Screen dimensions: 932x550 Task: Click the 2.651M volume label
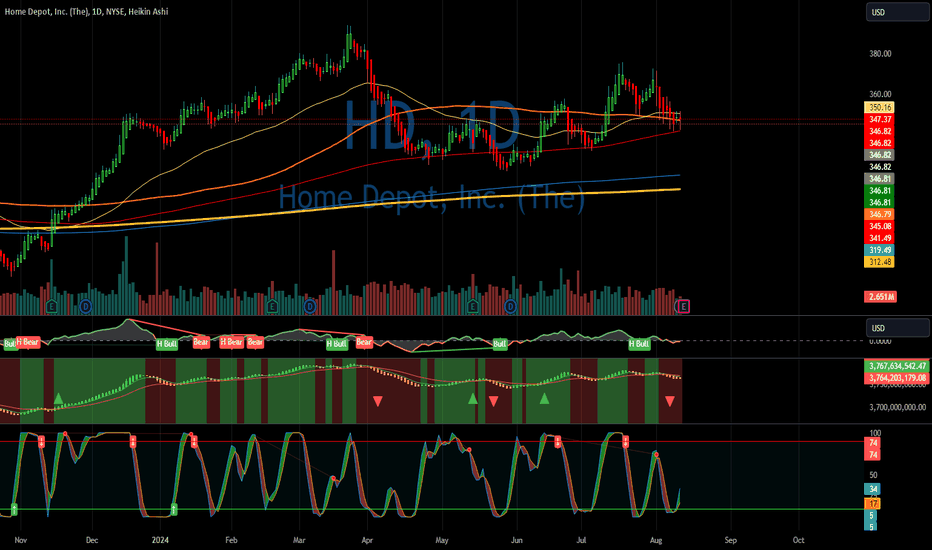click(880, 297)
